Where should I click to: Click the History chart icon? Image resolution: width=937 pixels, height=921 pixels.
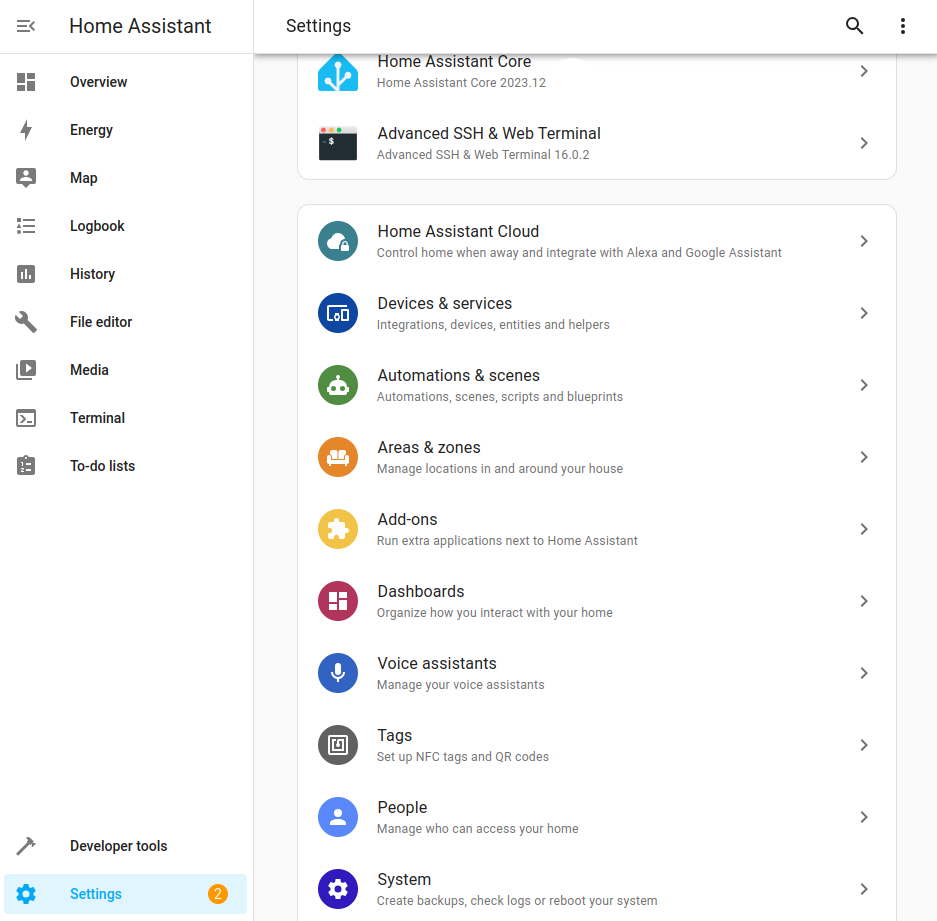coord(26,274)
